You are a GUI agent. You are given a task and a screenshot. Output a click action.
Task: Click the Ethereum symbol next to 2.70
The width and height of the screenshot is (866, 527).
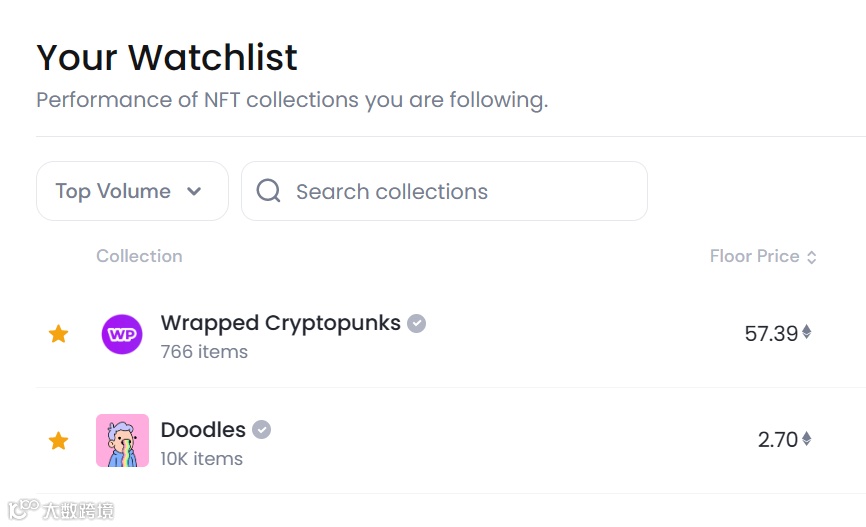807,439
